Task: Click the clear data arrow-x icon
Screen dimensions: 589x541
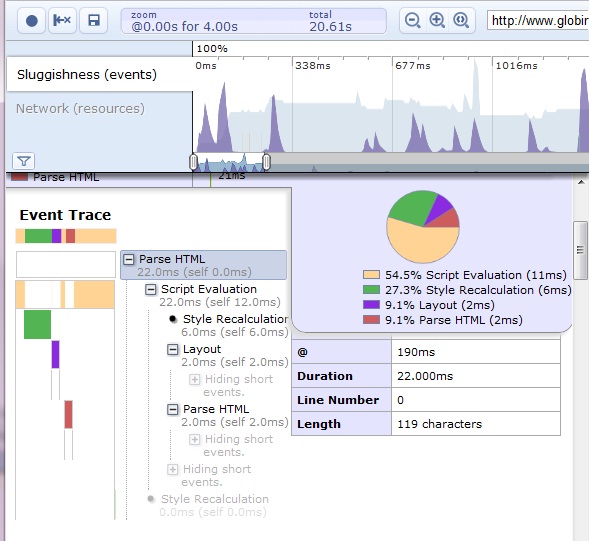Action: (62, 21)
